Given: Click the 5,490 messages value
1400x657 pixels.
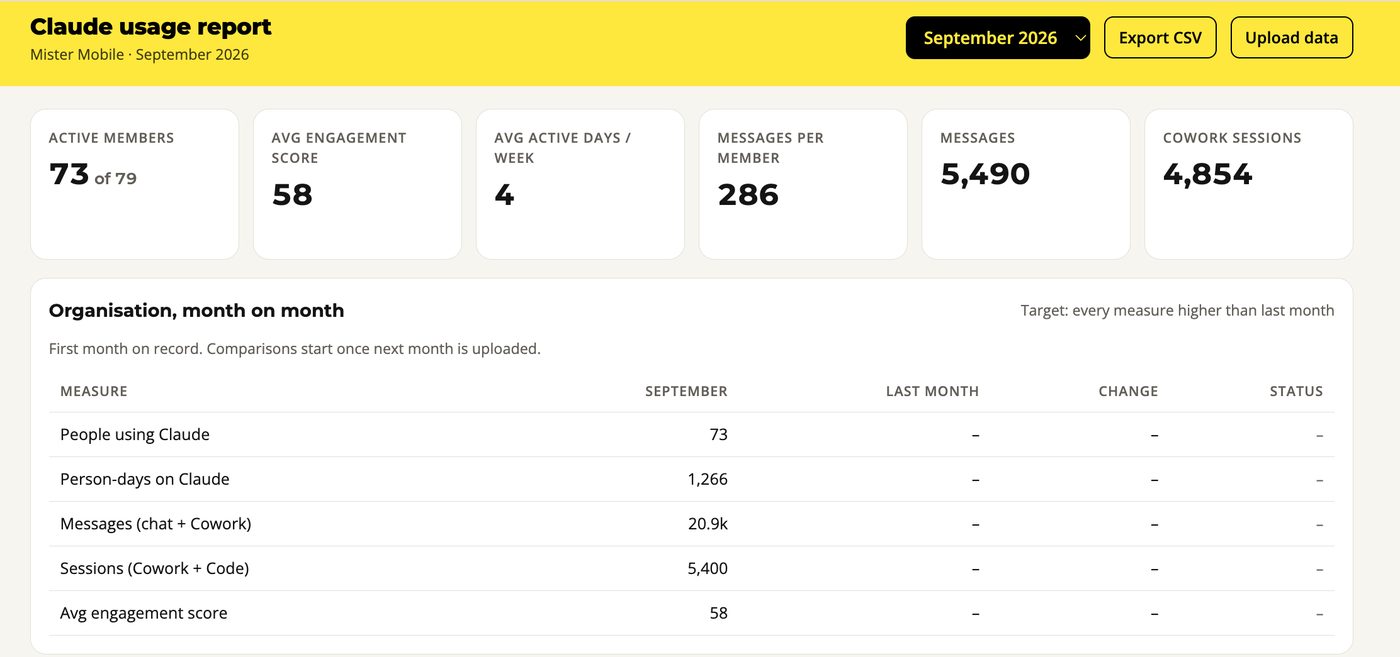Looking at the screenshot, I should click(x=985, y=174).
